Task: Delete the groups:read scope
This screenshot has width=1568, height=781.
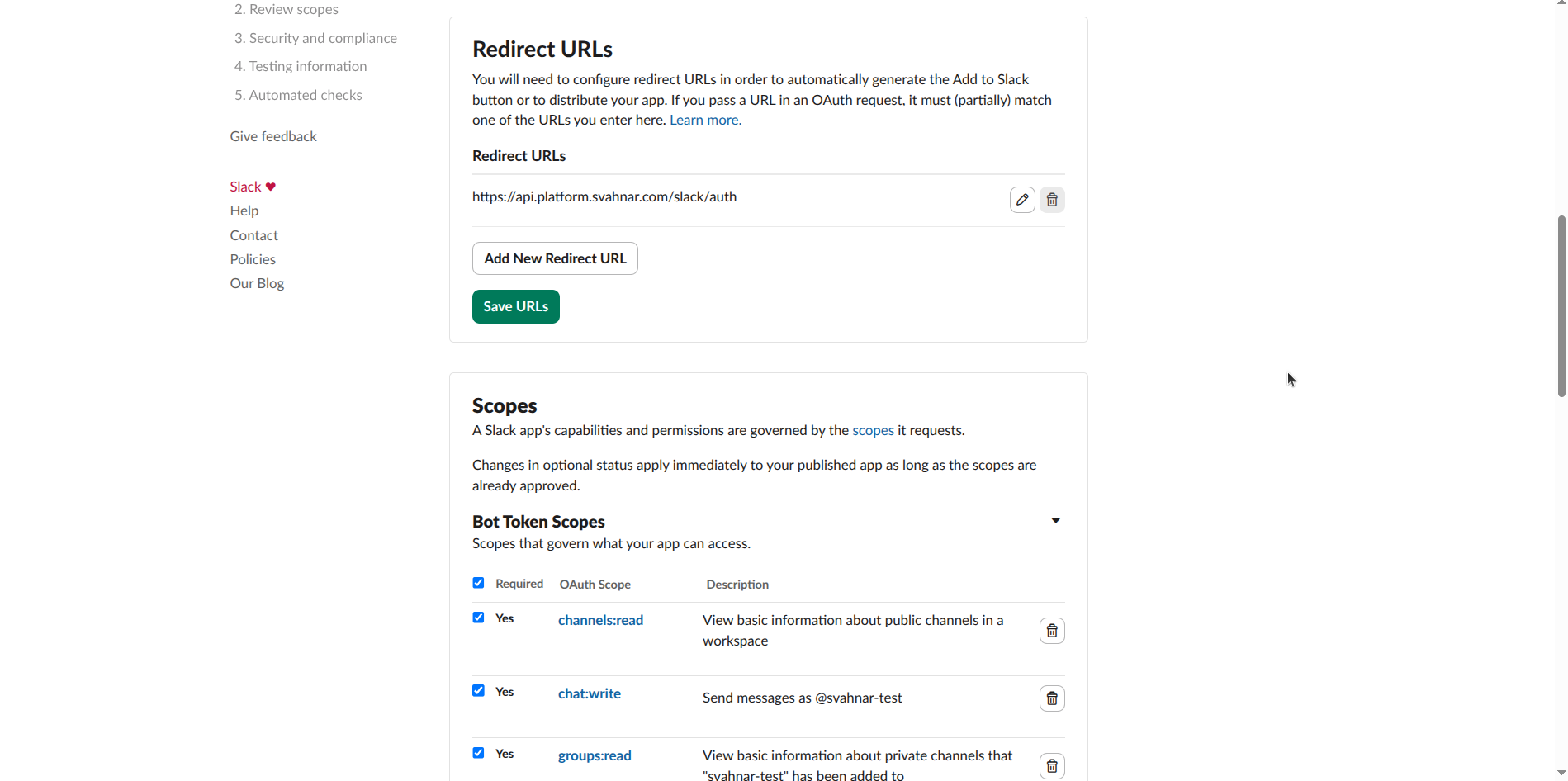Action: pos(1052,766)
